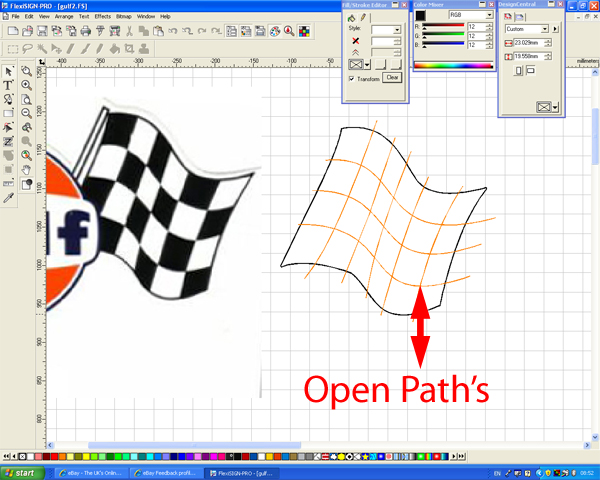Switch to eBay - The UK's Online taskbar item

point(90,473)
